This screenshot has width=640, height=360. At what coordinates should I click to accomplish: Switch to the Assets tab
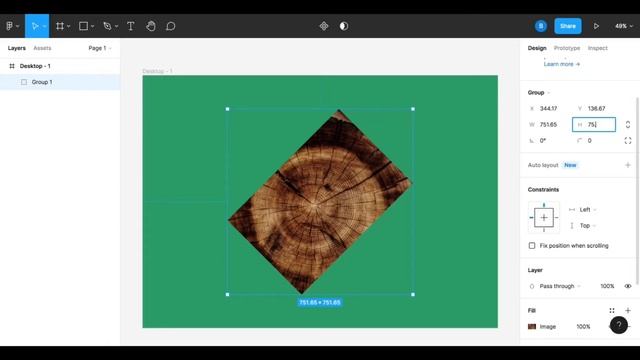tap(42, 48)
